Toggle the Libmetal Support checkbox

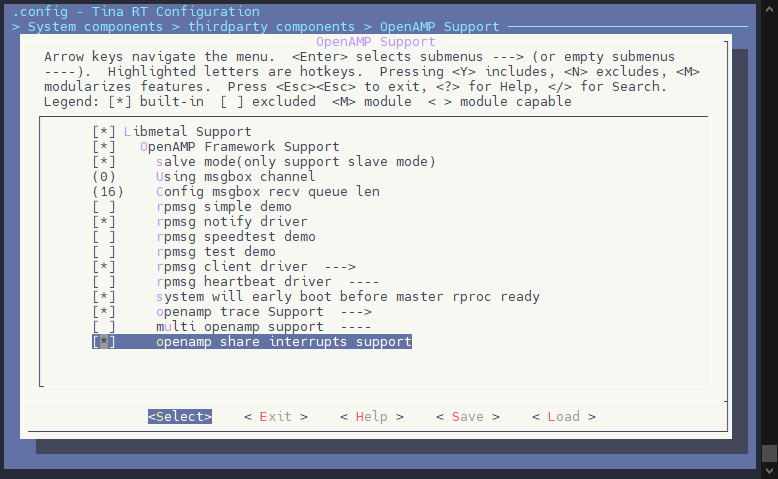click(104, 132)
